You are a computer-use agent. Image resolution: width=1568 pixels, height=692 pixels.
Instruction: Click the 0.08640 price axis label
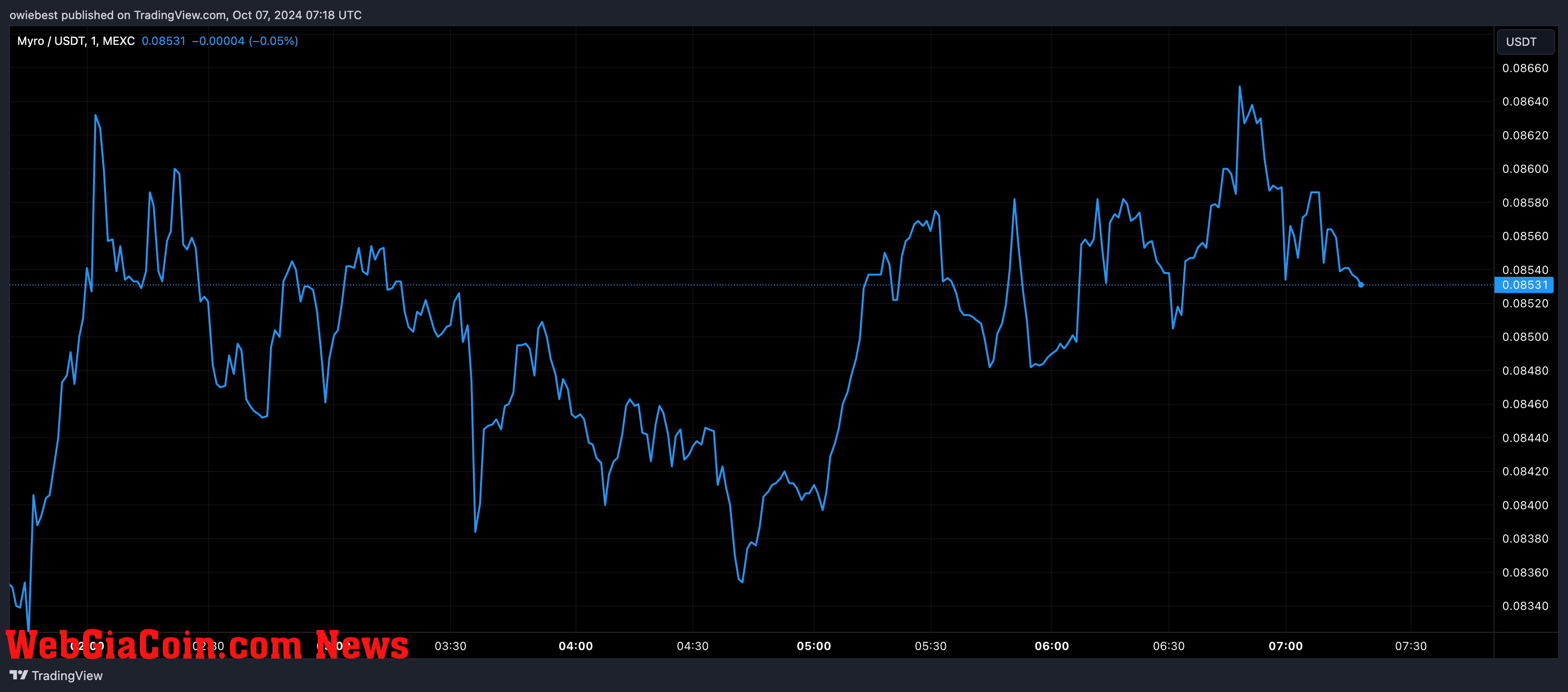1525,102
